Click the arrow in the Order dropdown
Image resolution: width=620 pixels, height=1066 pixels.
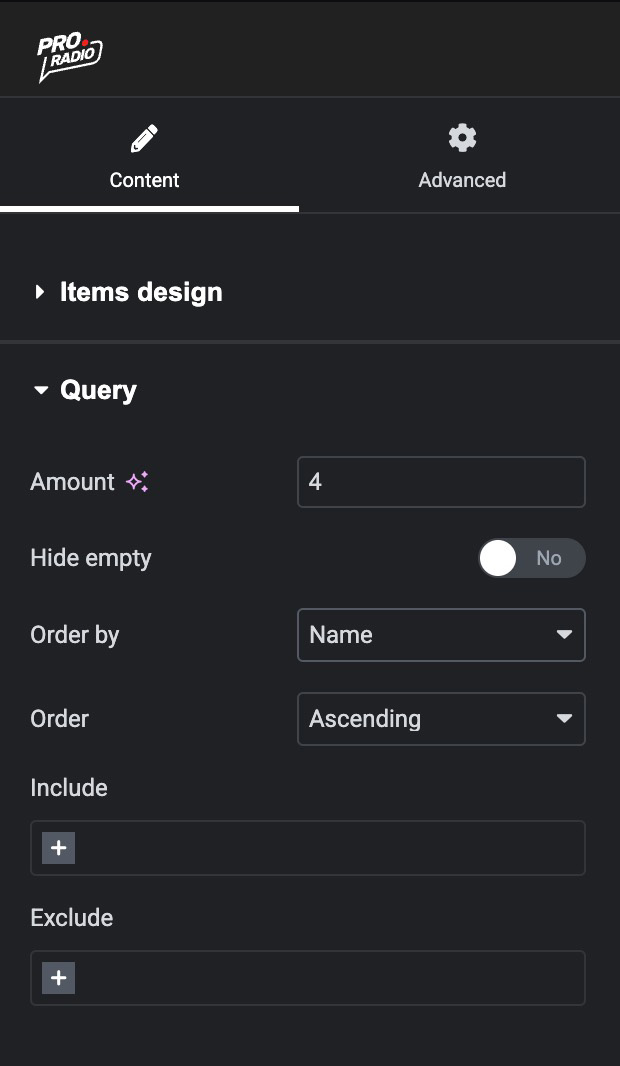pos(564,719)
